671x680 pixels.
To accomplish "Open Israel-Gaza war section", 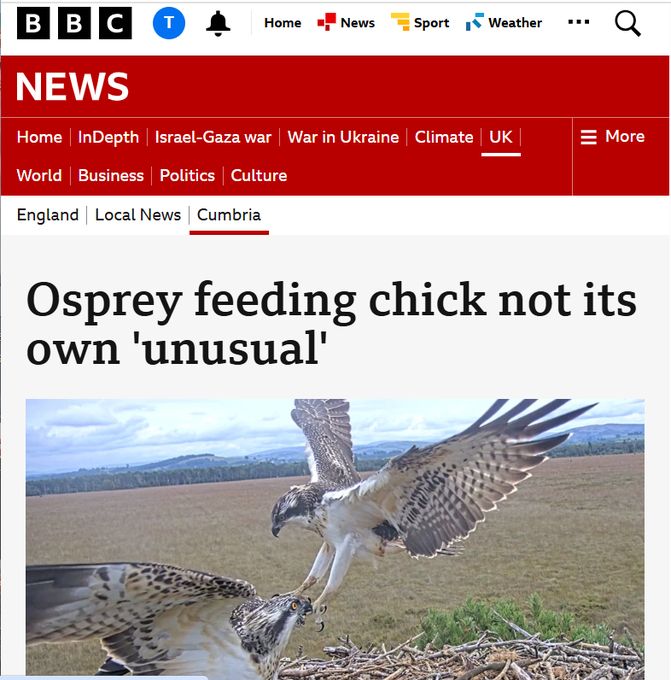I will [213, 137].
